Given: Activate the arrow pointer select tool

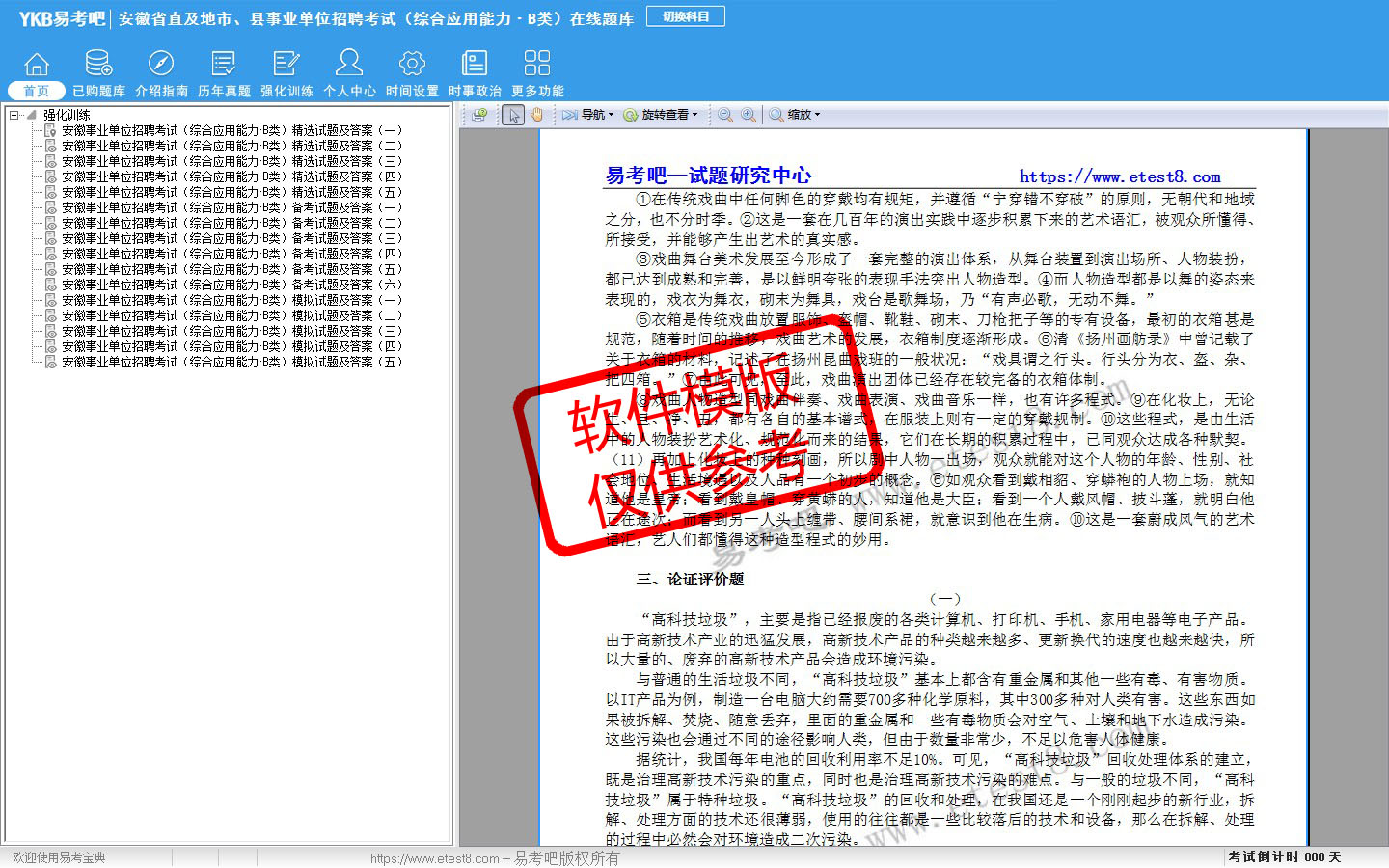Looking at the screenshot, I should click(x=513, y=115).
